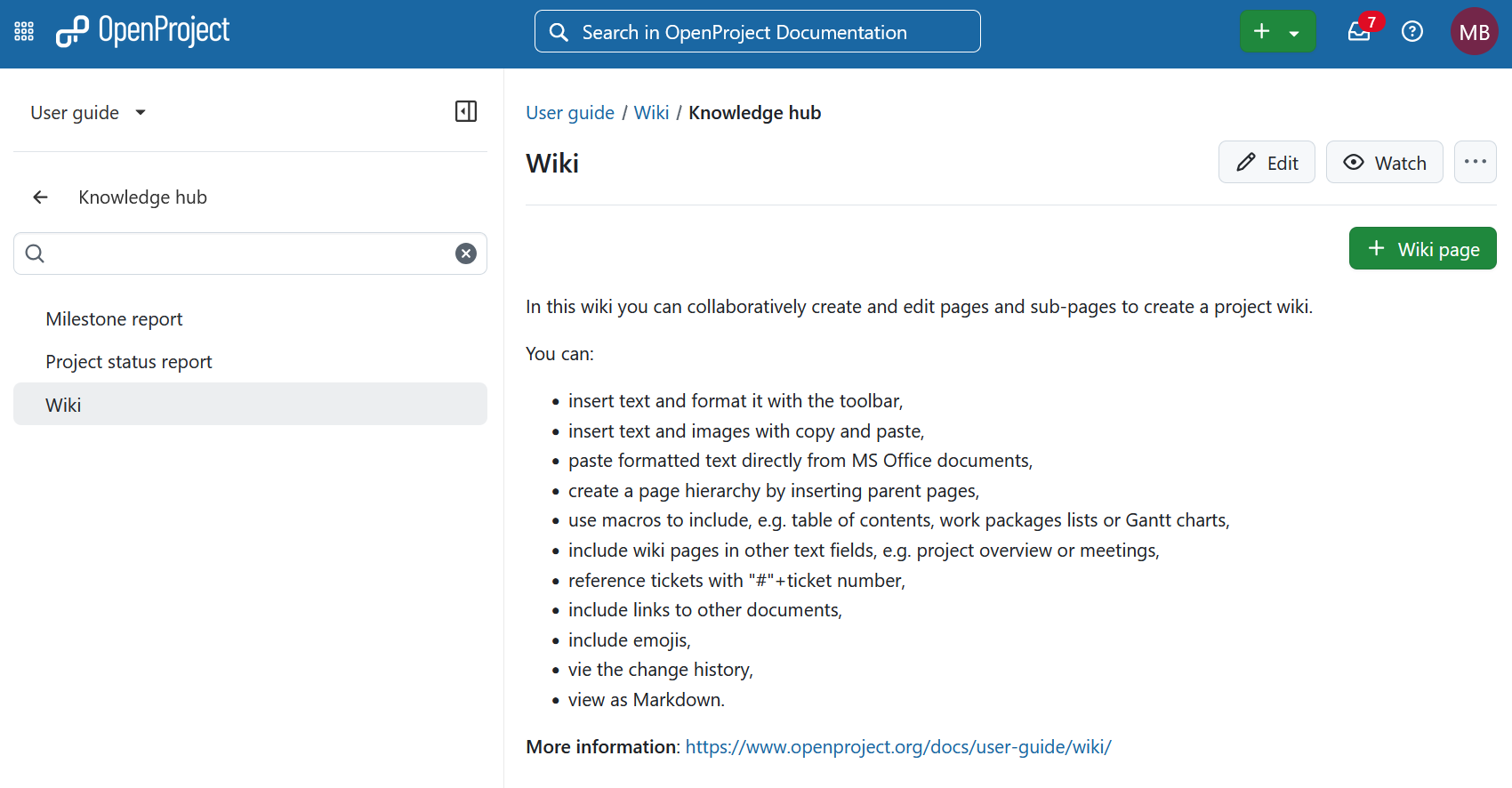The width and height of the screenshot is (1512, 788).
Task: Open the MB user avatar menu
Action: click(1474, 32)
